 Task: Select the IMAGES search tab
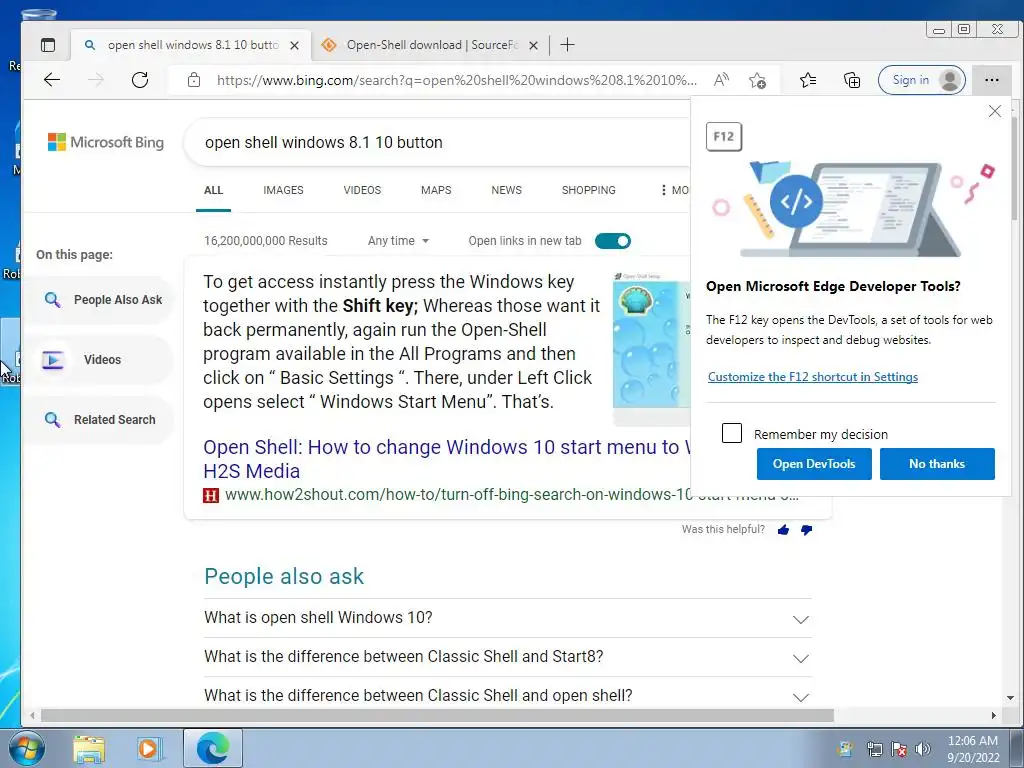283,190
